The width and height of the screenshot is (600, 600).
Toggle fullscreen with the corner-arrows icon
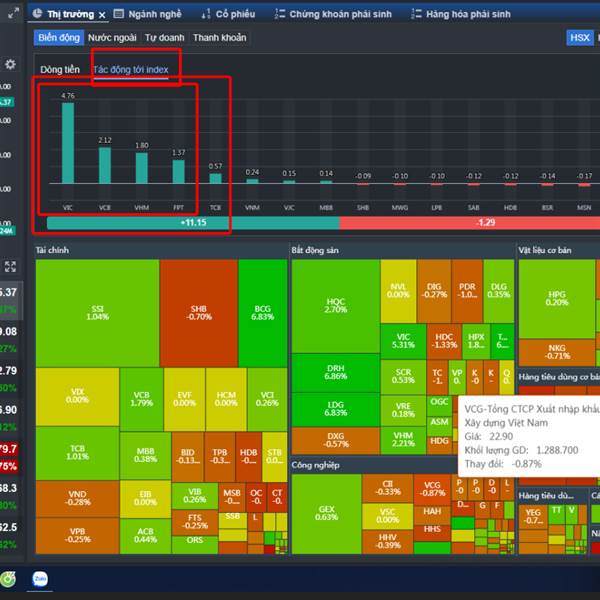(13, 13)
